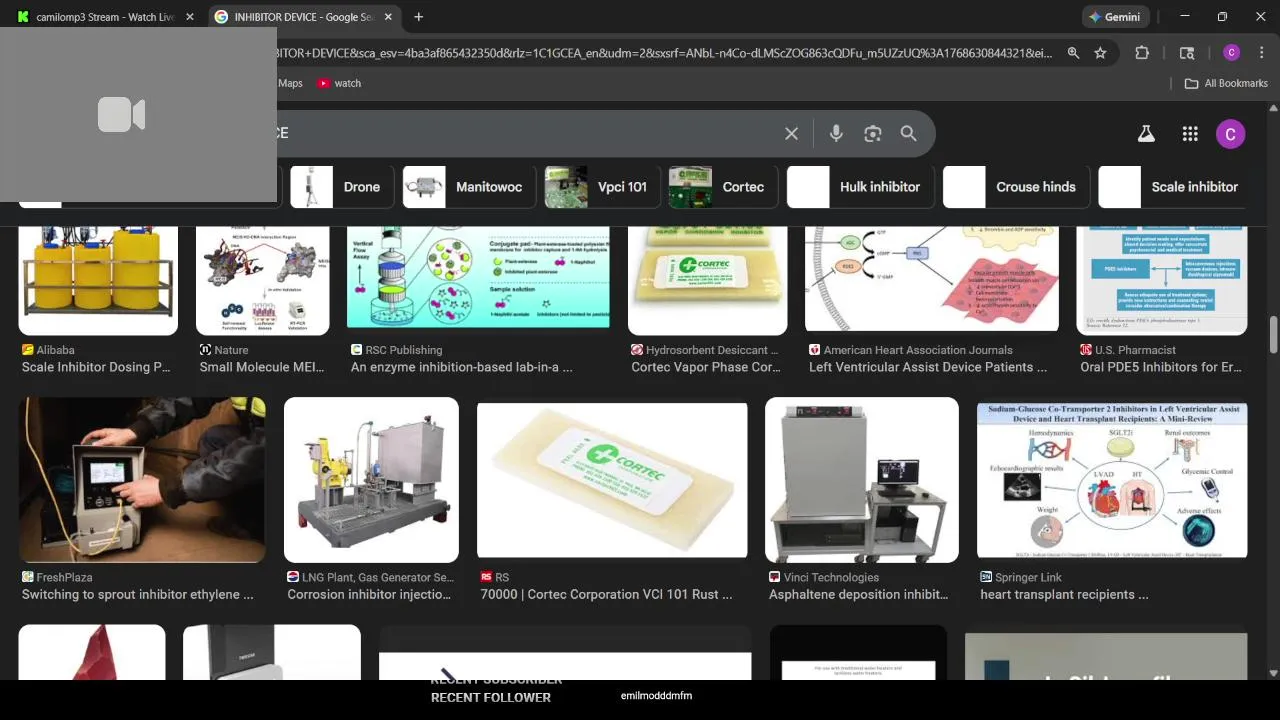The height and width of the screenshot is (720, 1280).
Task: Open LNG Plant corrosion injection skid image
Action: pos(371,480)
